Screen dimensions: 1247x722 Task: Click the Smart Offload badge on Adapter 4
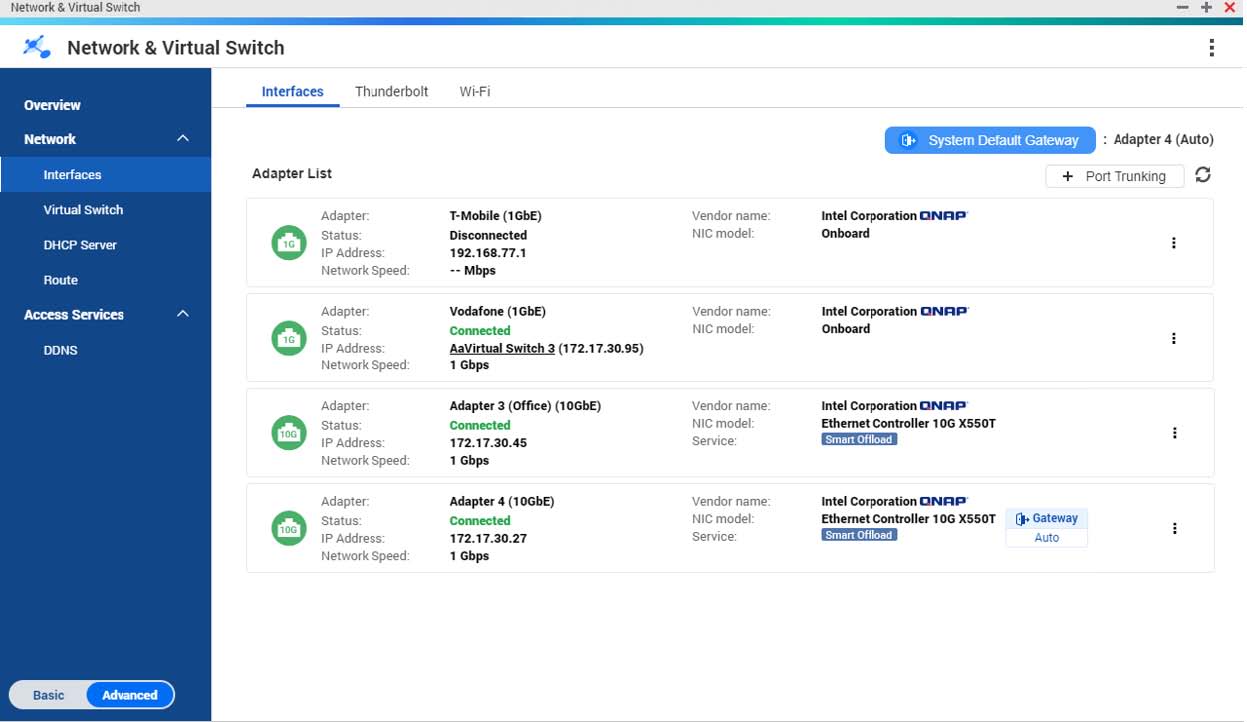pos(859,535)
